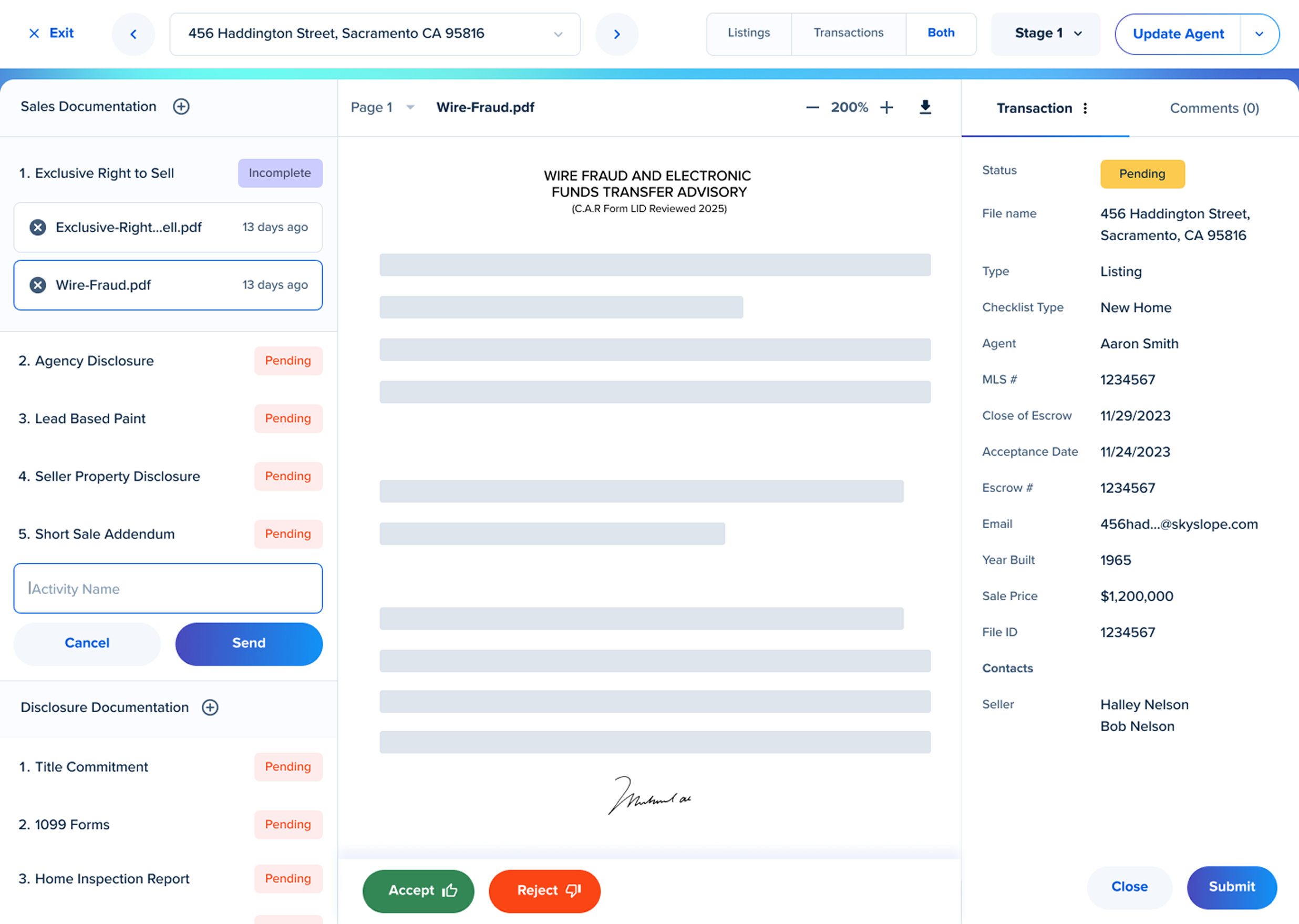Select the Transactions filter option

(x=848, y=33)
